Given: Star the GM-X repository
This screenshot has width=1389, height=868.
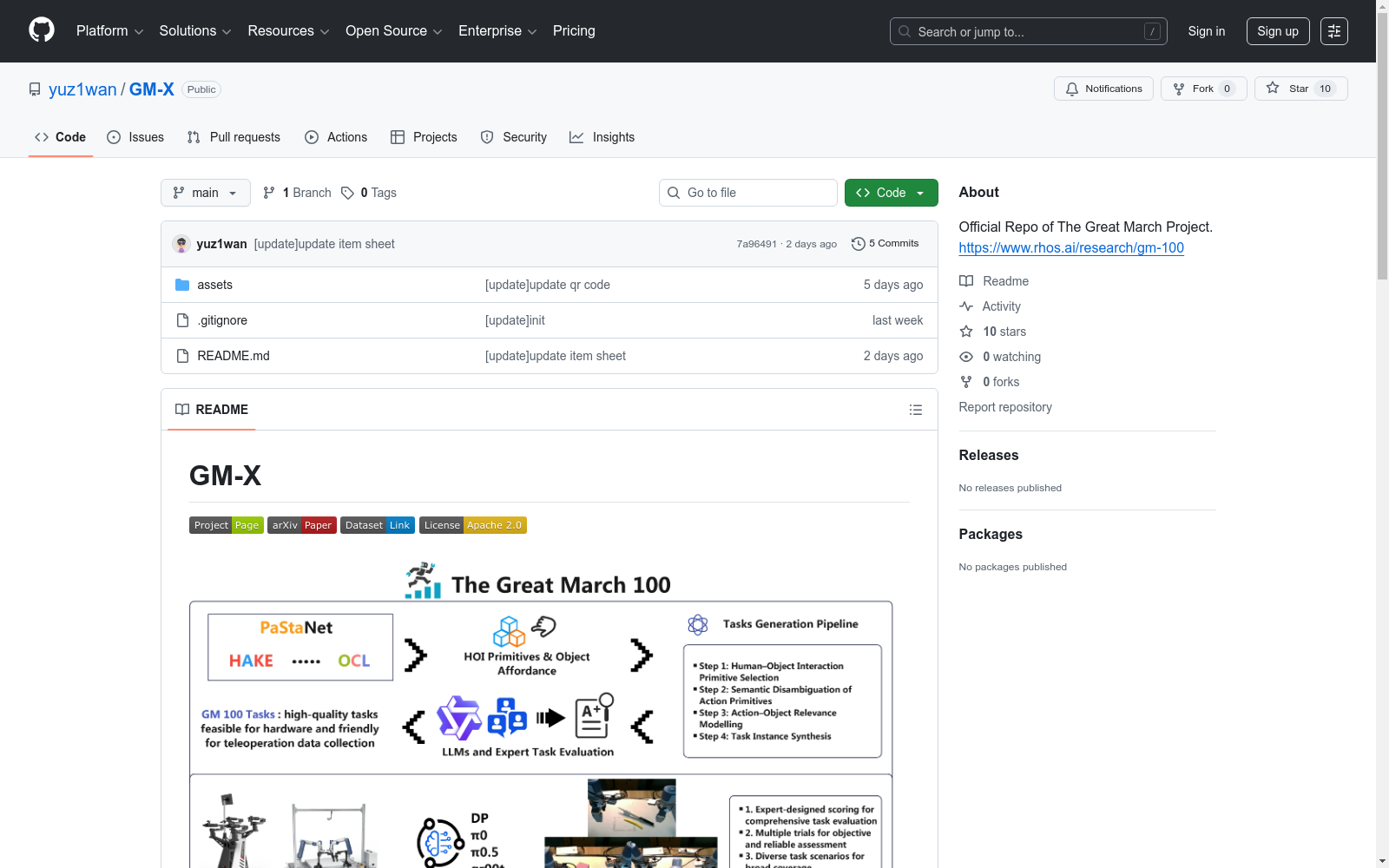Looking at the screenshot, I should point(1300,89).
